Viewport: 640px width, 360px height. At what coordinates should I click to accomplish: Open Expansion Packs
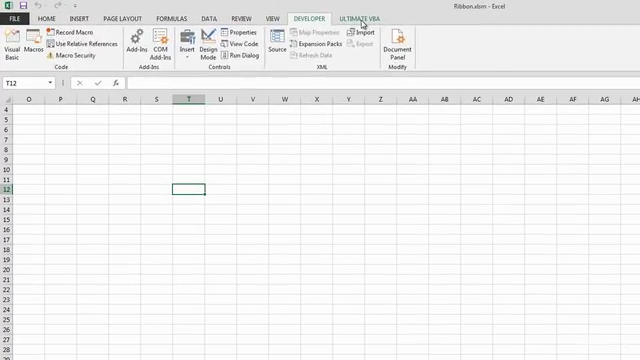click(x=316, y=44)
